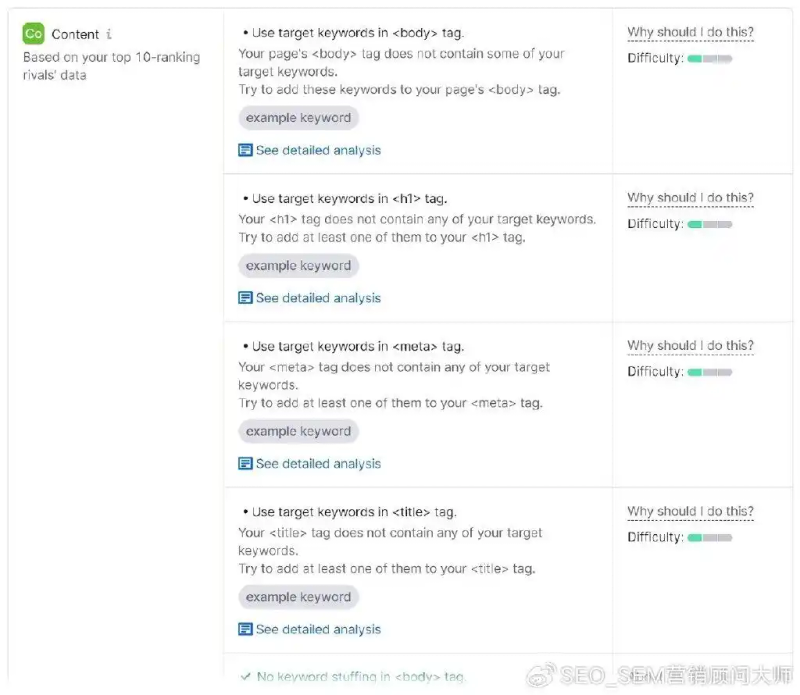The height and width of the screenshot is (695, 800).
Task: Click the info icon beside Content
Action: pos(108,34)
